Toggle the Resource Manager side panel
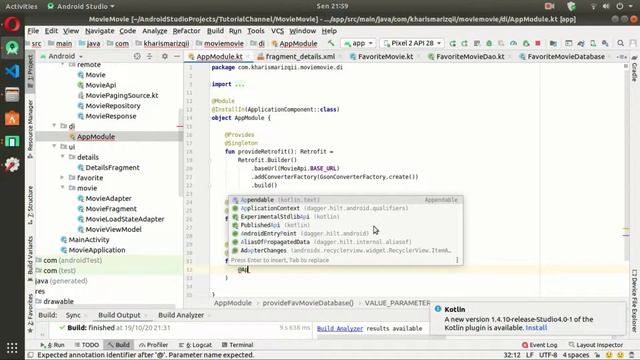The height and width of the screenshot is (360, 640). click(30, 129)
